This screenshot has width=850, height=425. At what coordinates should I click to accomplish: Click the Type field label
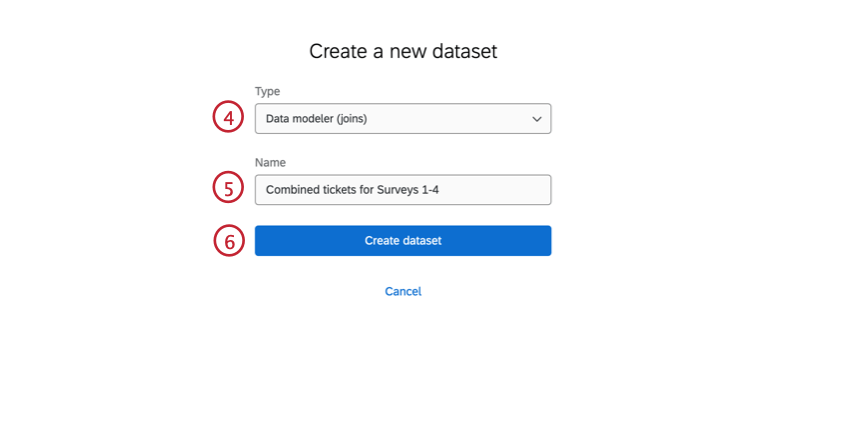pyautogui.click(x=267, y=91)
